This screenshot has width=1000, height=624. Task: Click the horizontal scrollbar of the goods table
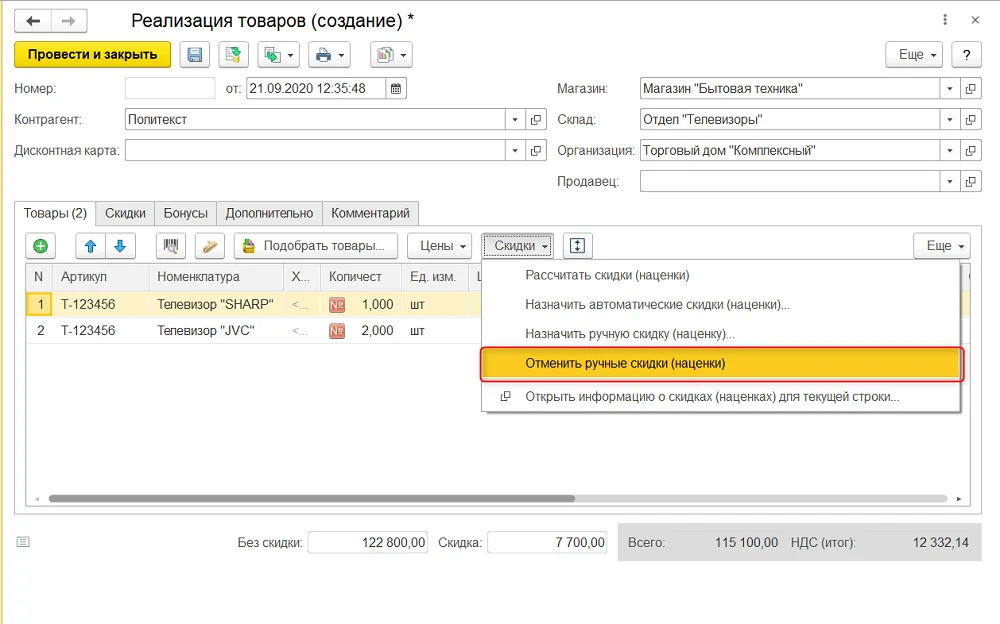312,499
